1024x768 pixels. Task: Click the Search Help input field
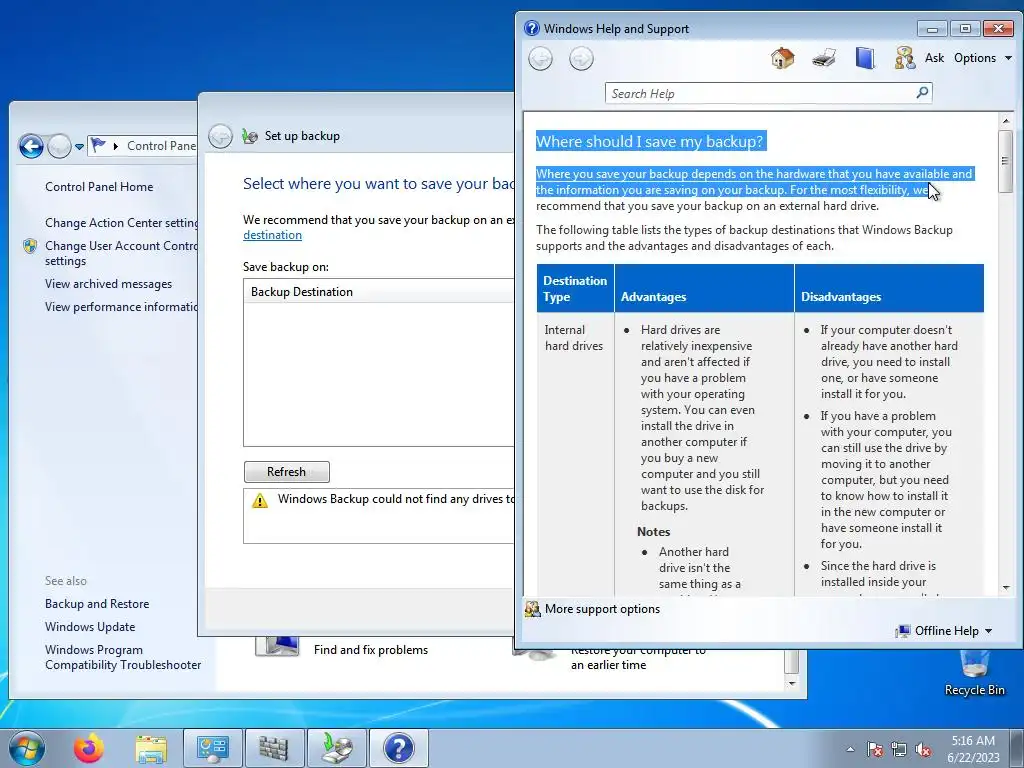pos(761,93)
